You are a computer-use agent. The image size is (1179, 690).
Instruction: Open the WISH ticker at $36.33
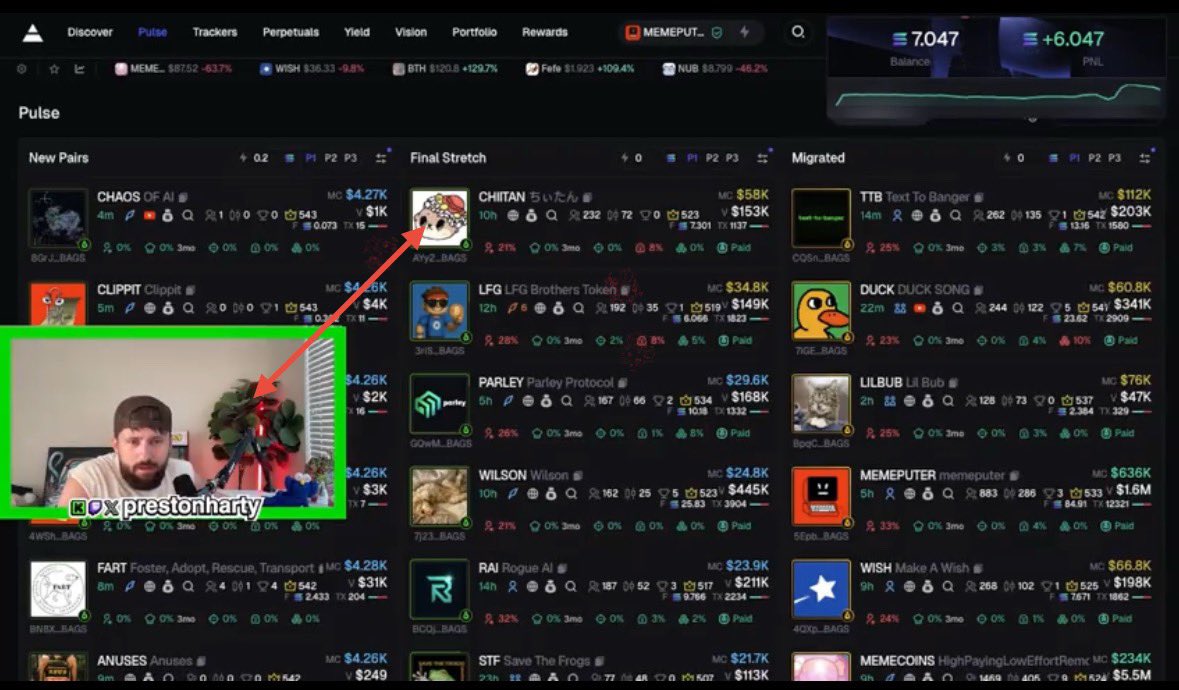312,68
